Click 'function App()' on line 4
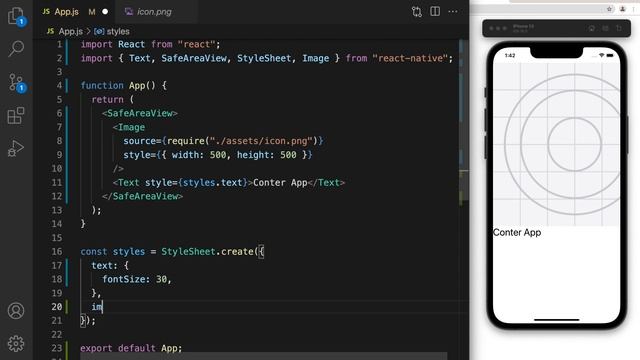640x360 pixels. pyautogui.click(x=118, y=85)
